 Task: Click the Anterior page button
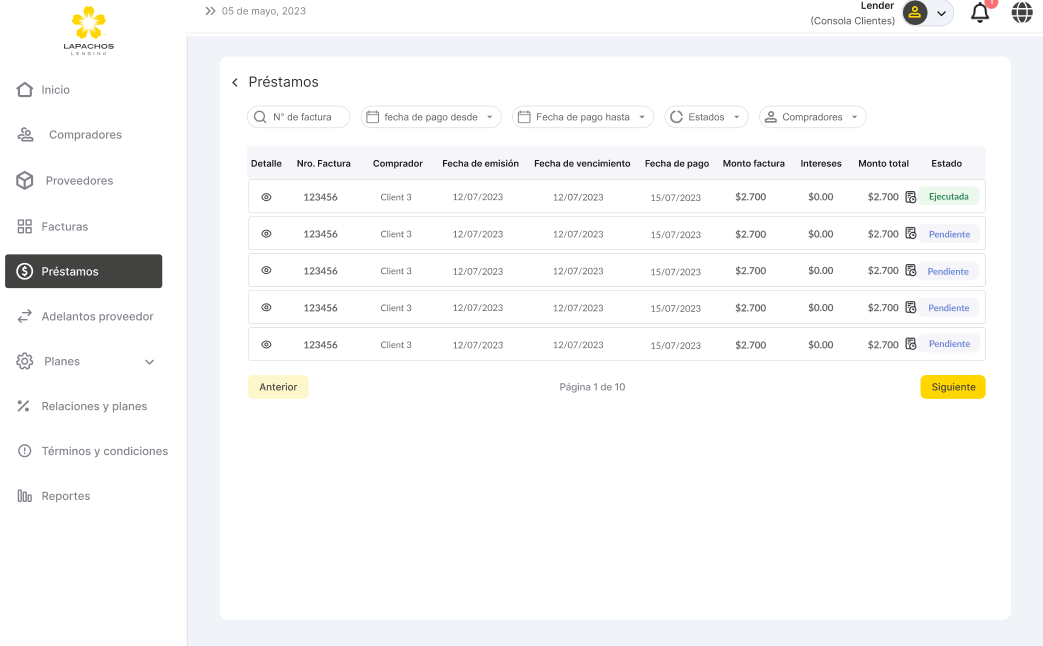click(x=278, y=387)
